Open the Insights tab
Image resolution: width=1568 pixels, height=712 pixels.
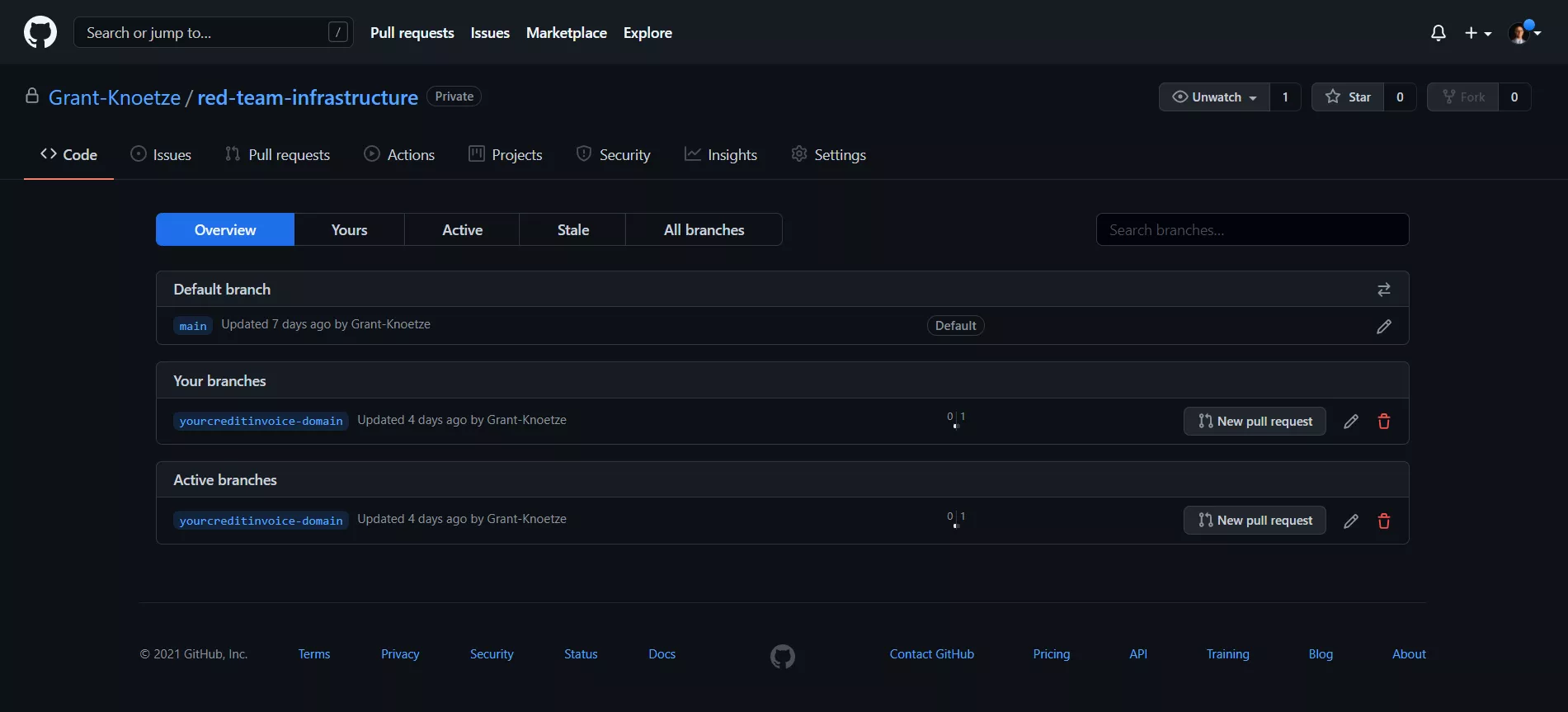[720, 154]
